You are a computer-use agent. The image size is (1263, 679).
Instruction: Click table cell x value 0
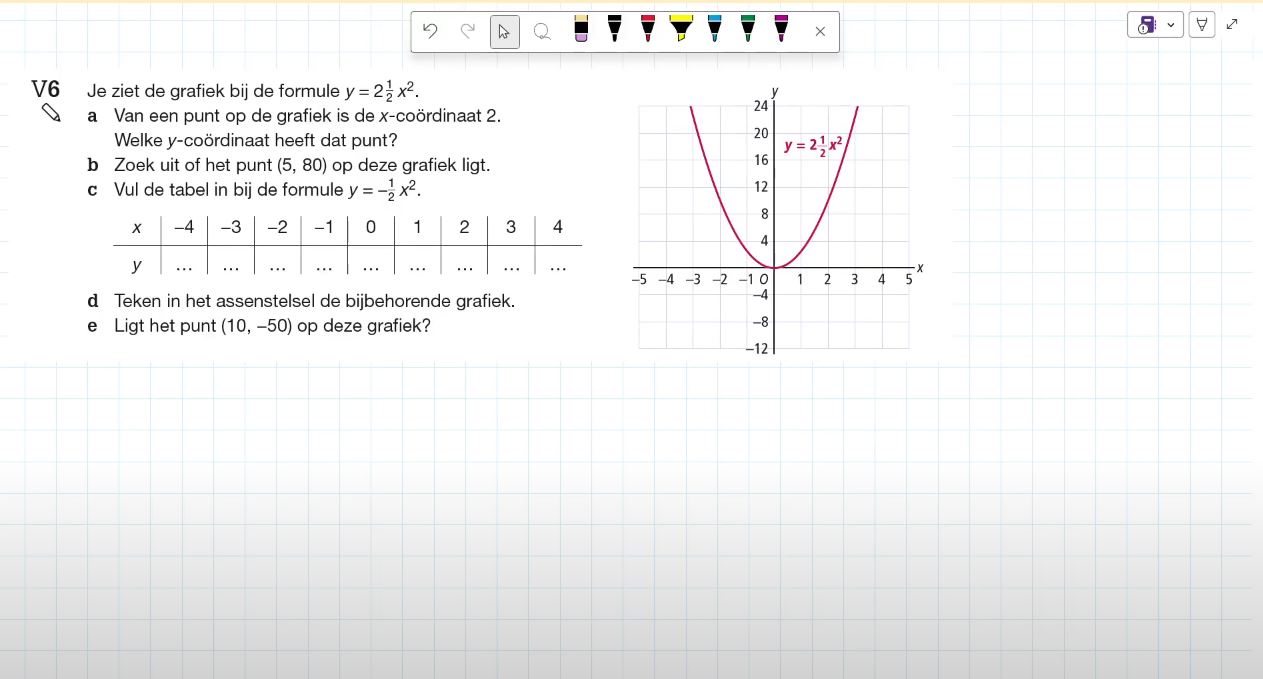[371, 227]
